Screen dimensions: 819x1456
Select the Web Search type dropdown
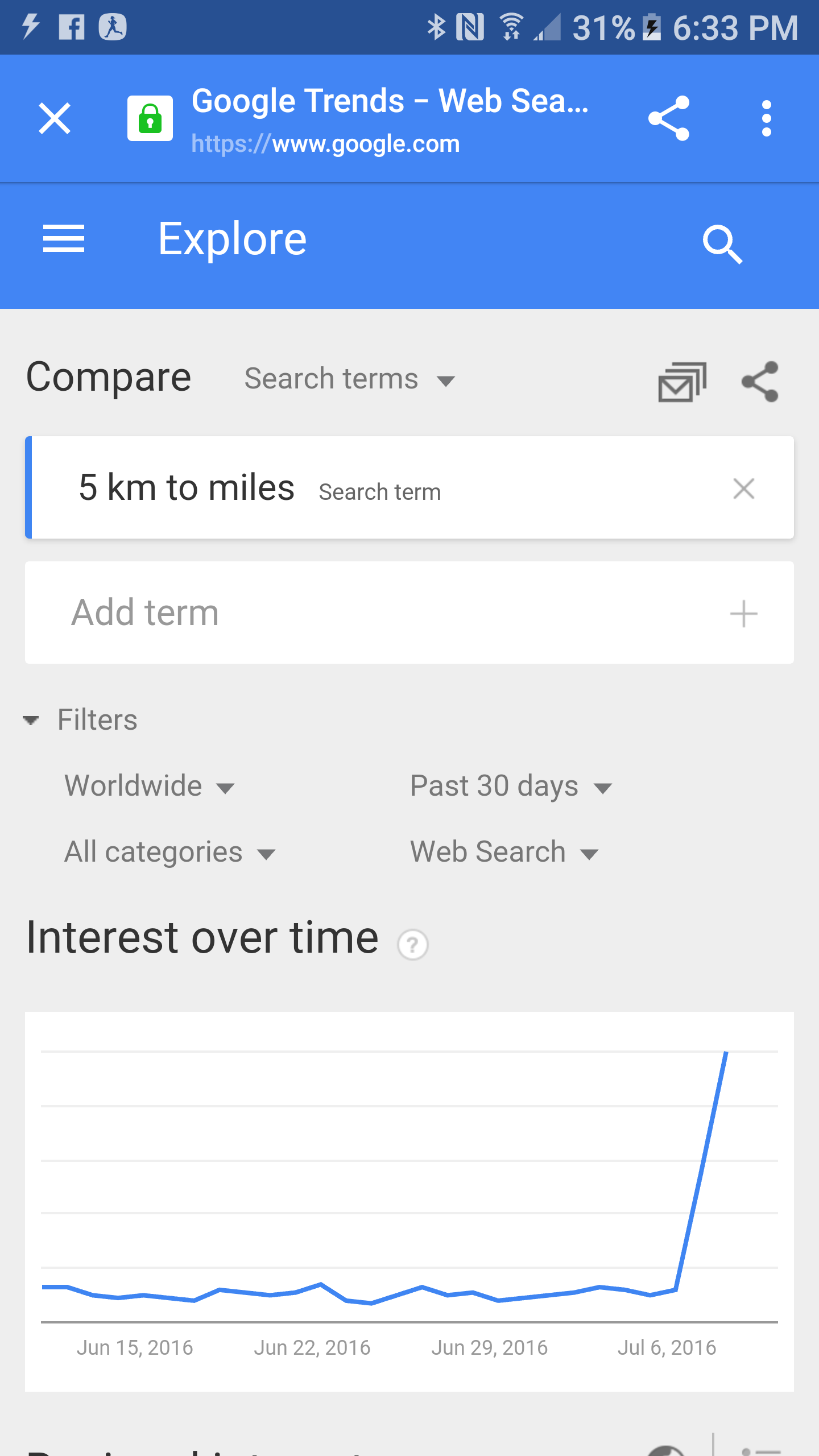[x=504, y=853]
